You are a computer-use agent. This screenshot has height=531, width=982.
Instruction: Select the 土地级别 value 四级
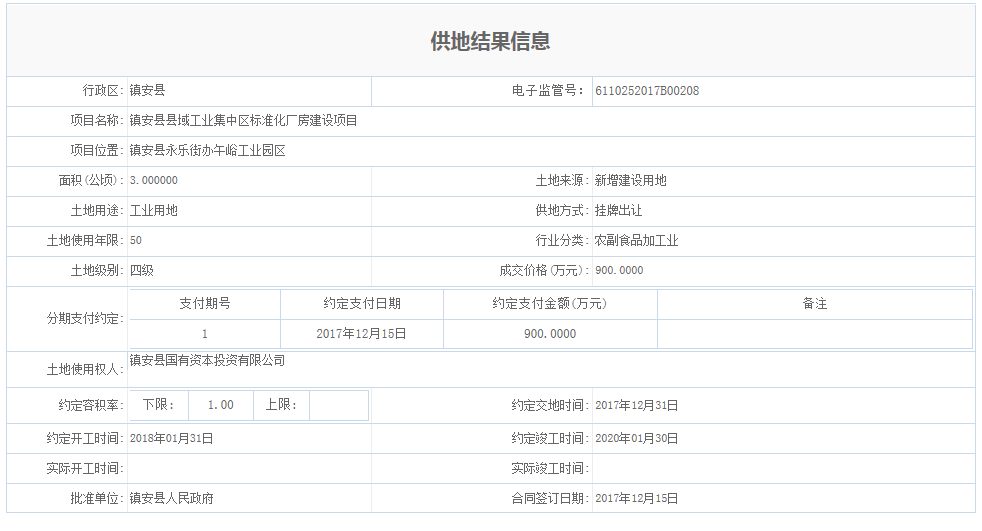click(142, 271)
